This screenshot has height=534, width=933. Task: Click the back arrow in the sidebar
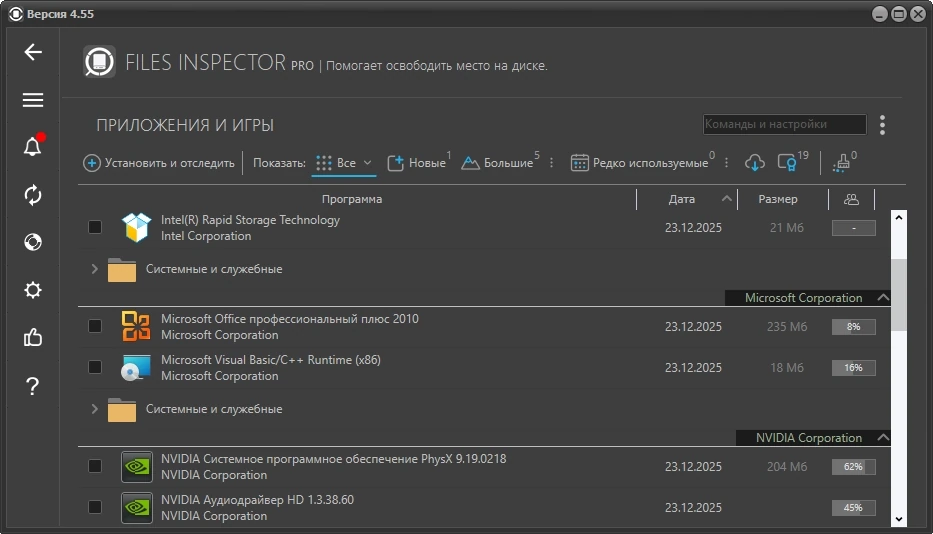pyautogui.click(x=33, y=52)
